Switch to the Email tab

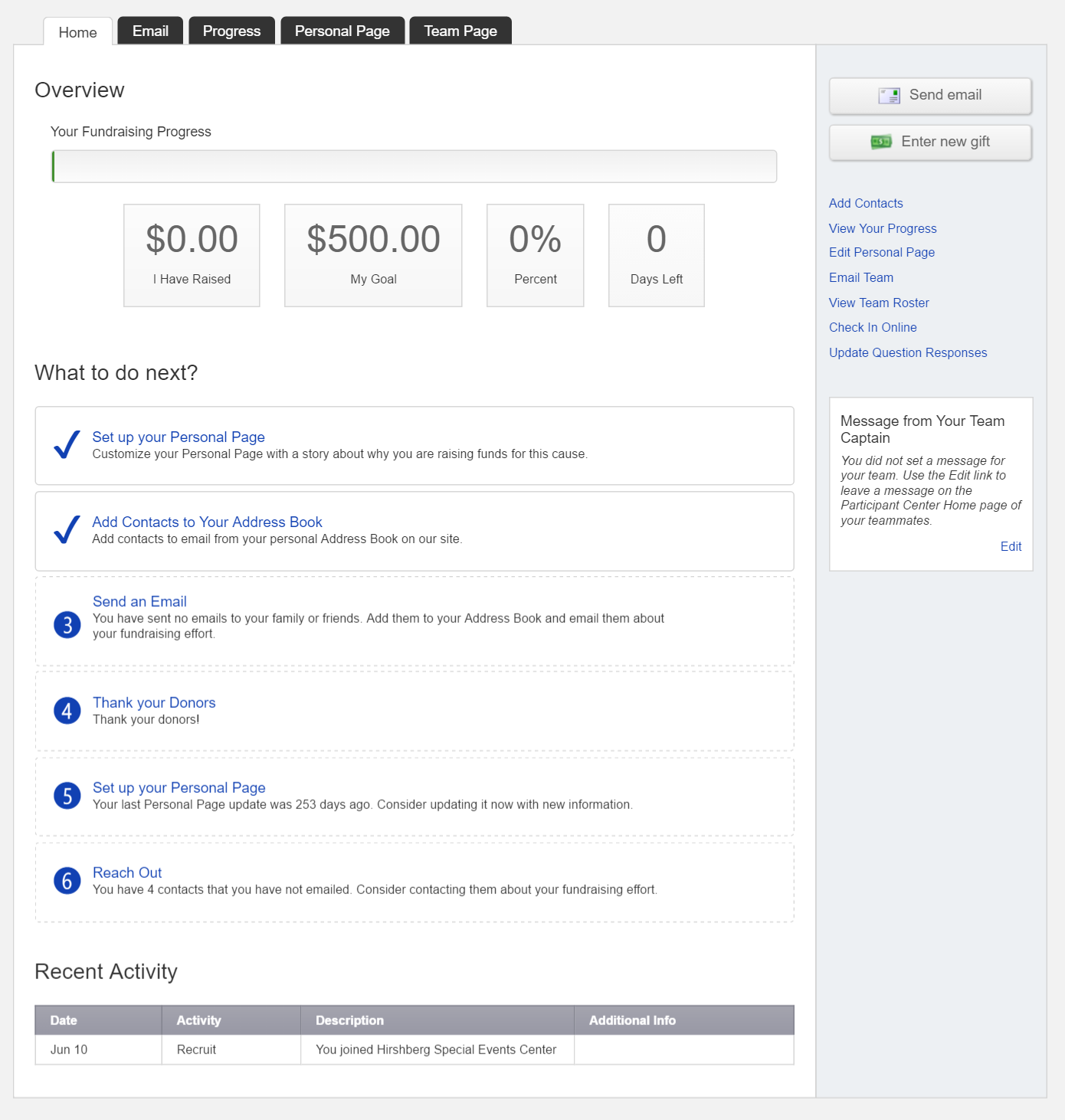tap(150, 31)
